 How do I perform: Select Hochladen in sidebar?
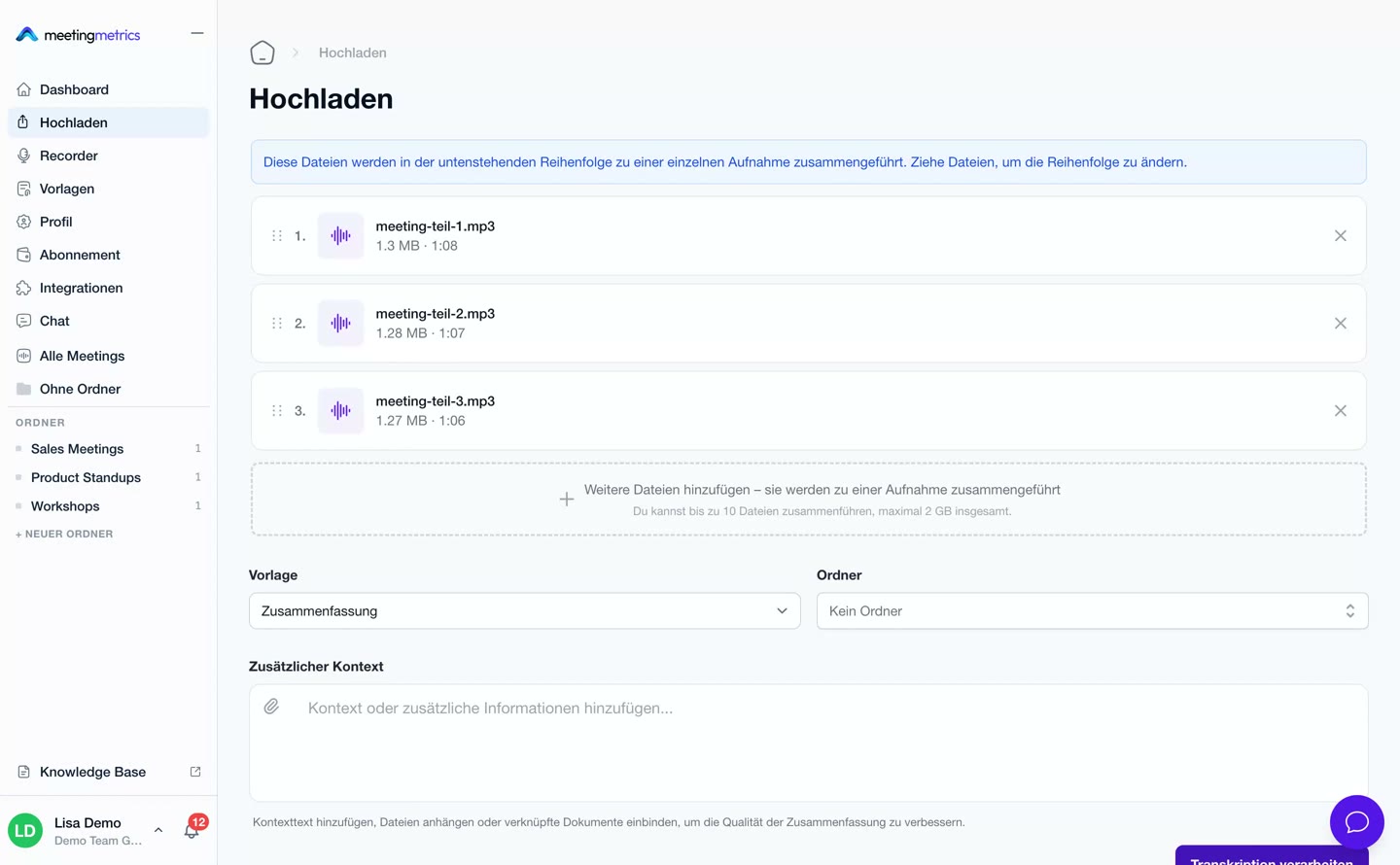pyautogui.click(x=109, y=122)
